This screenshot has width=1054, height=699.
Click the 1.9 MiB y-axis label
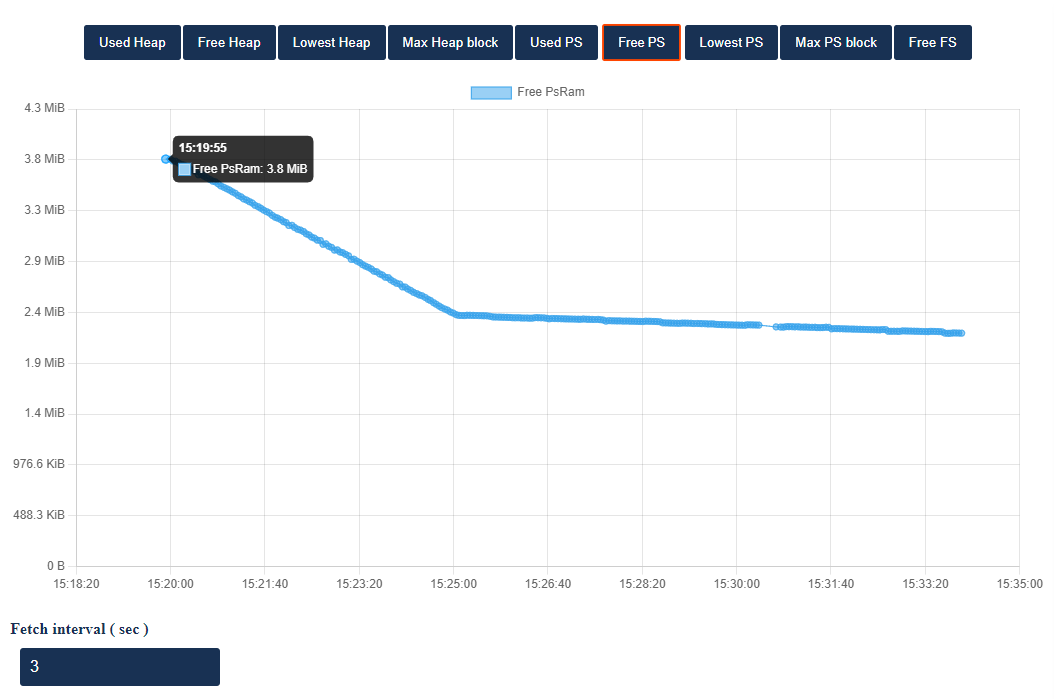click(44, 363)
